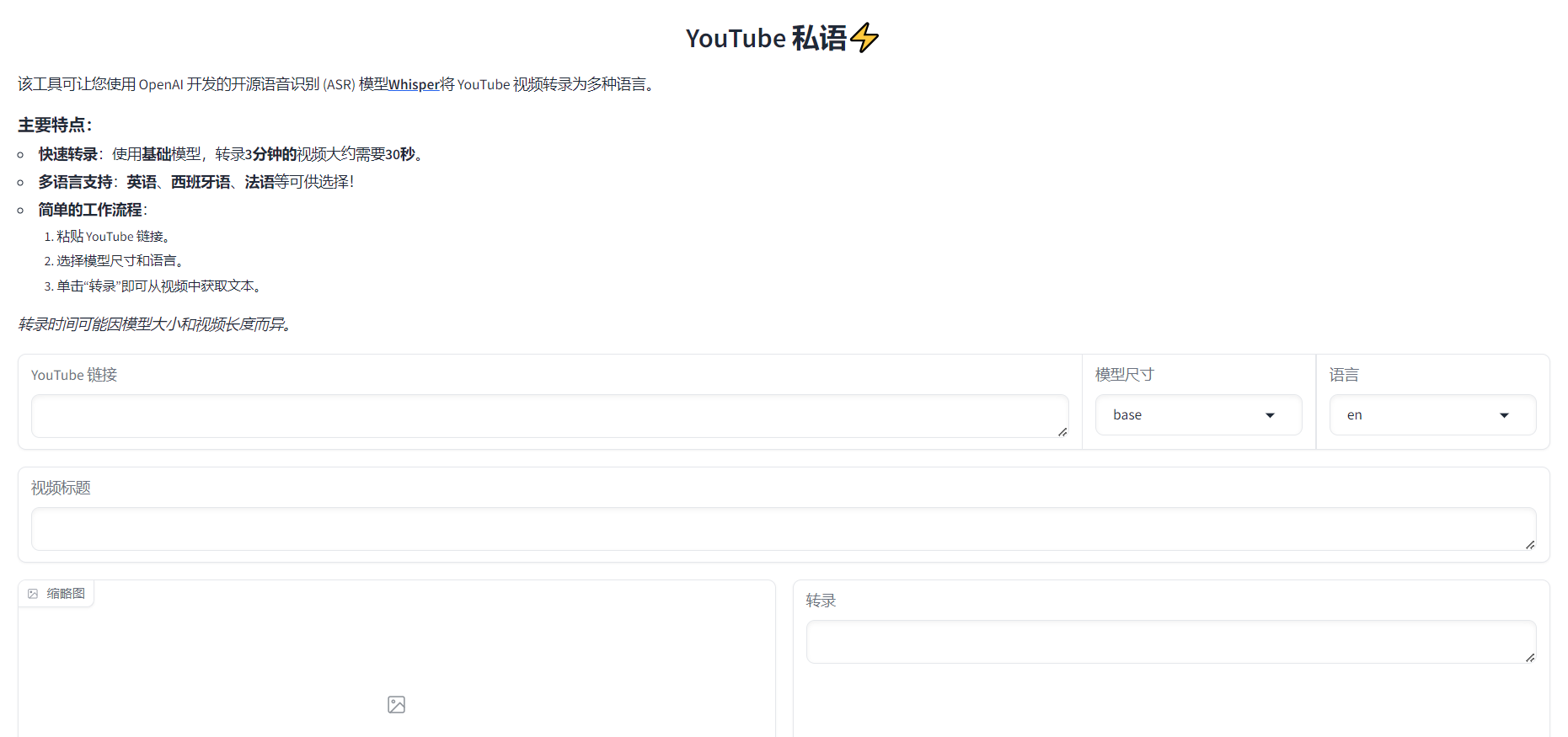Image resolution: width=1568 pixels, height=737 pixels.
Task: Click the 模型尺寸 label text
Action: coord(1124,375)
